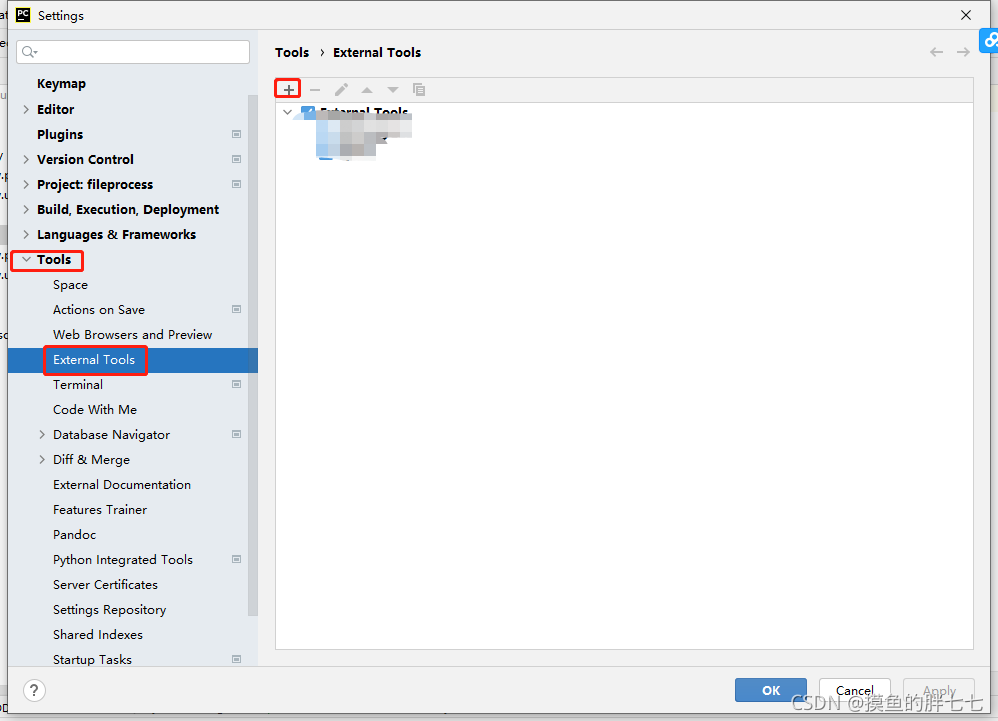Click the Cancel button
Viewport: 998px width, 721px height.
pos(854,690)
